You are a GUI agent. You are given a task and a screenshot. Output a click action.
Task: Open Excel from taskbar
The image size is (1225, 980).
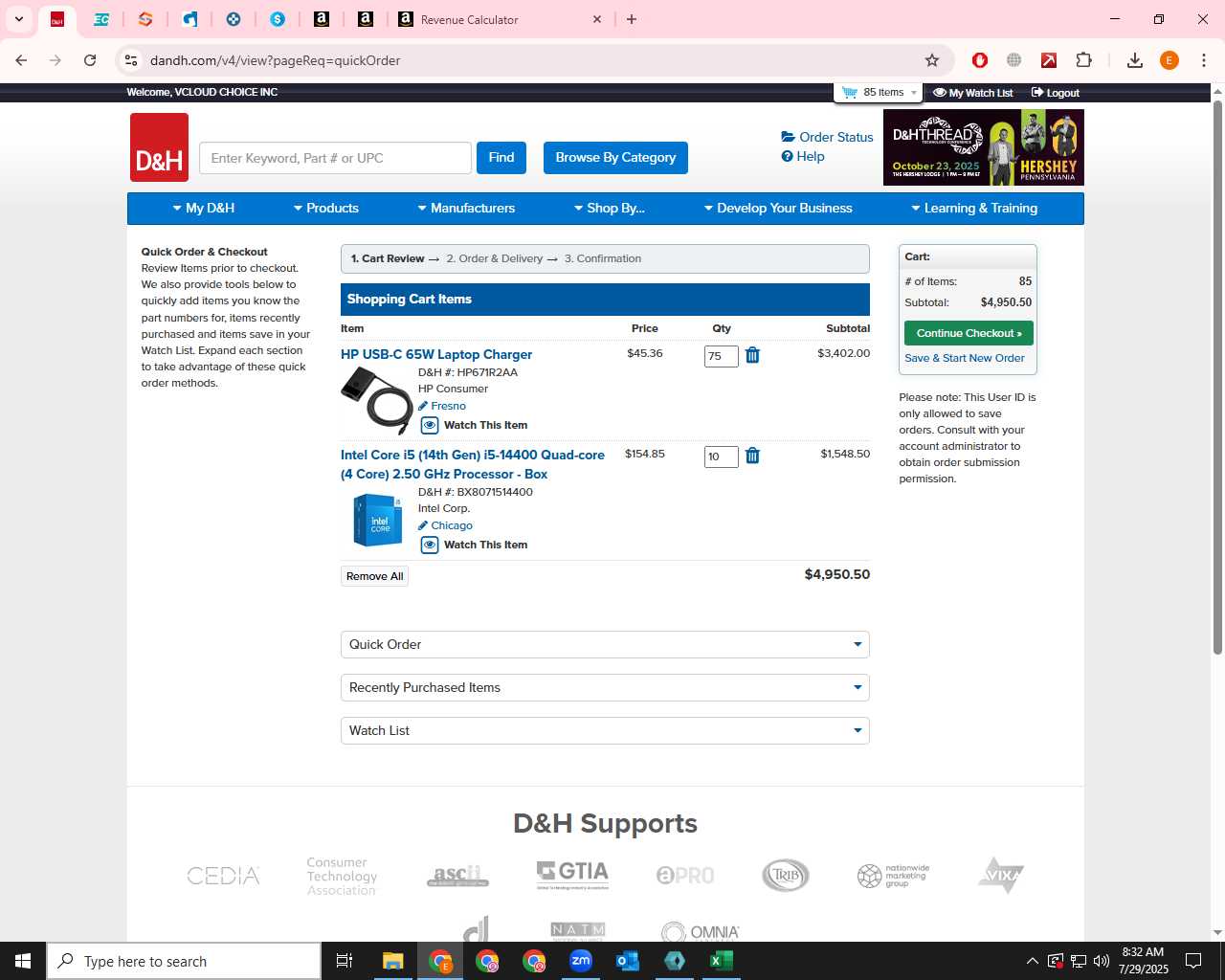pyautogui.click(x=722, y=961)
